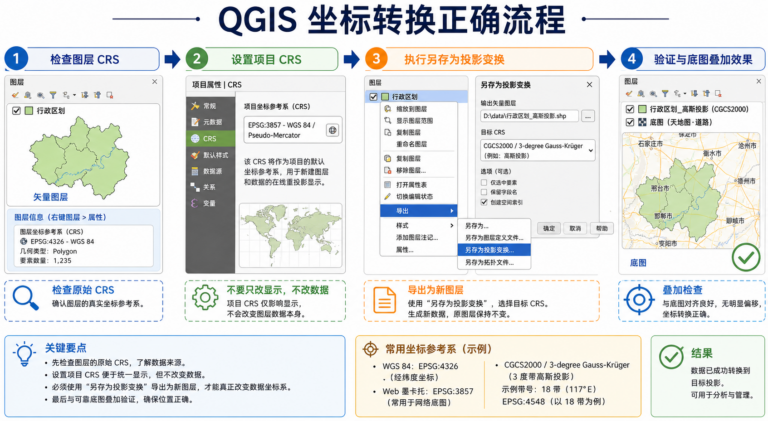
Task: Click globe icon next to EPSG:4326 - WGS 84
Action: [24, 241]
